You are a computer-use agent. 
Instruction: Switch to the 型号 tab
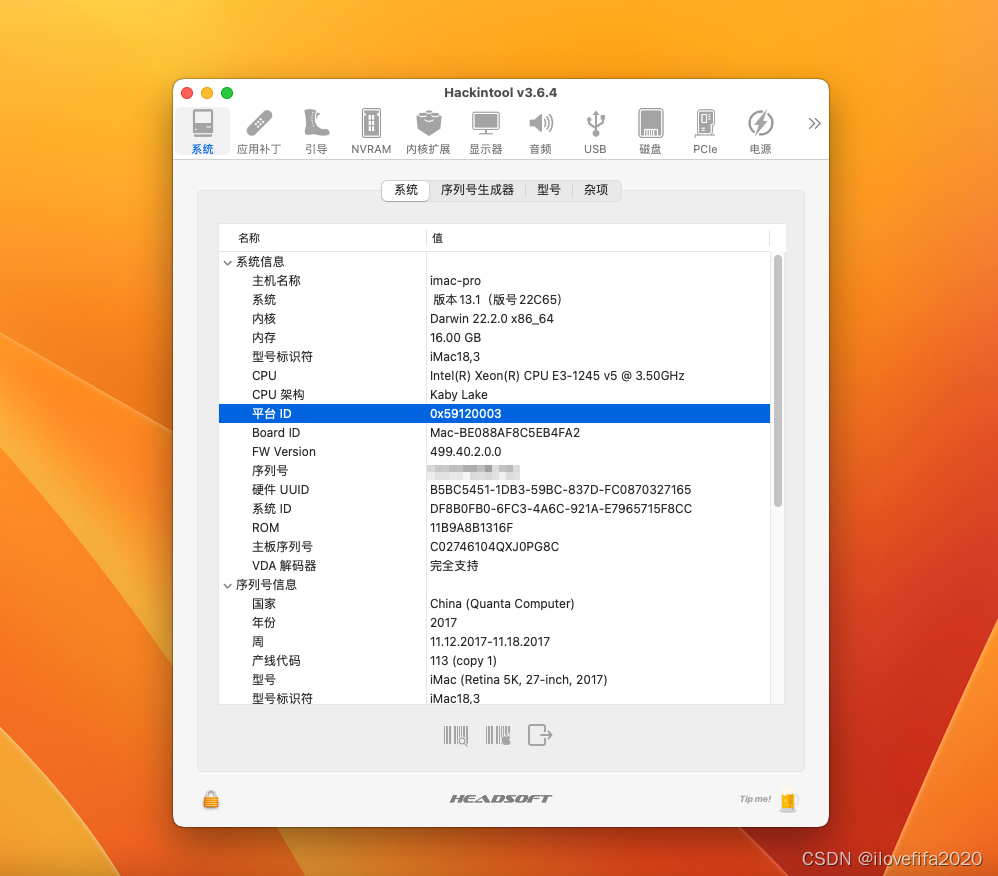tap(549, 190)
